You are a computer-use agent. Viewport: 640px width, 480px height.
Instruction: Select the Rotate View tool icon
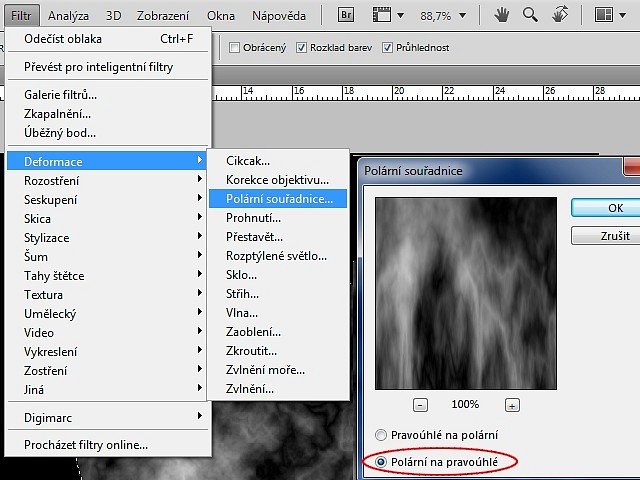pyautogui.click(x=560, y=15)
